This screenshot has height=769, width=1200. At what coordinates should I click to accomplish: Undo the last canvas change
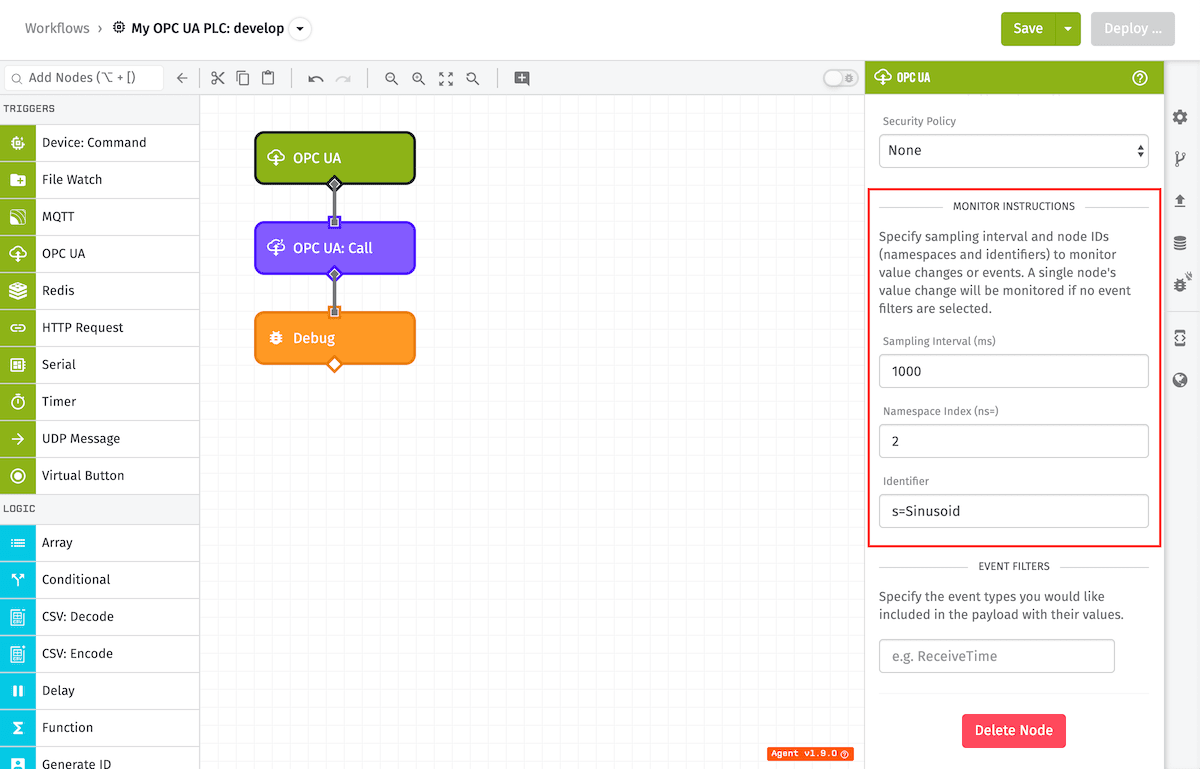[x=316, y=78]
